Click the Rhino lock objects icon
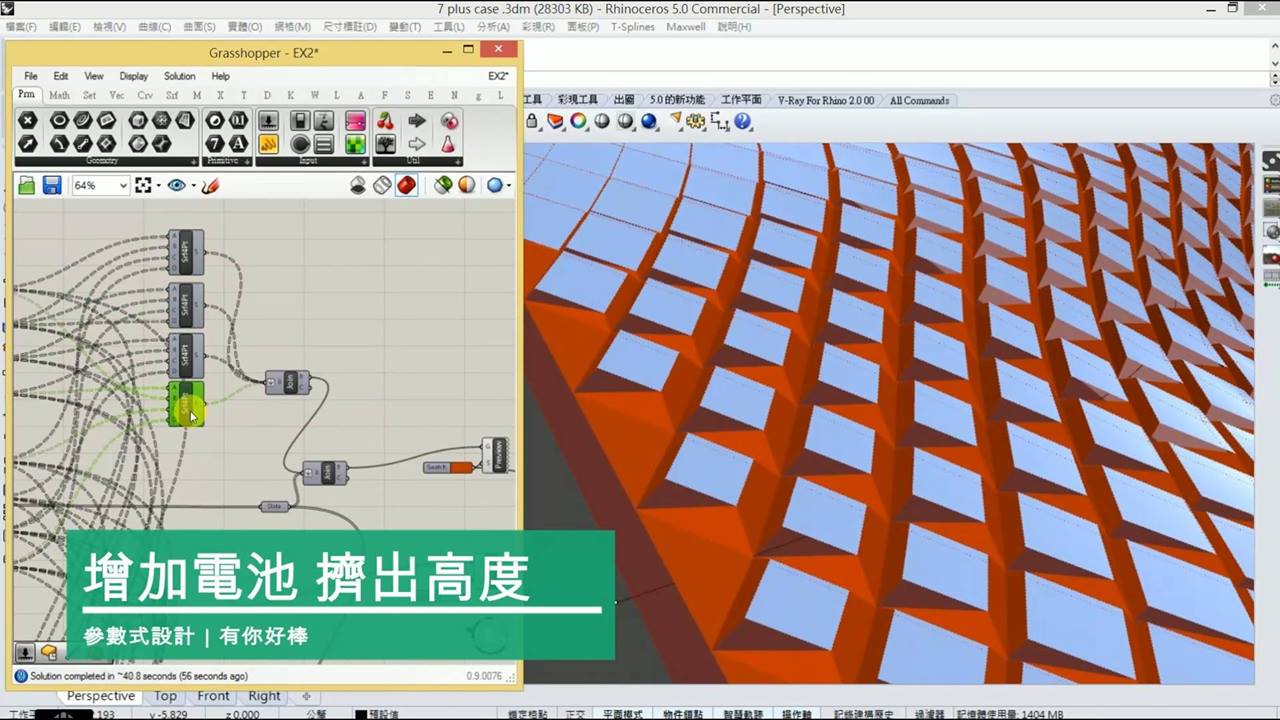The height and width of the screenshot is (720, 1280). 532,121
